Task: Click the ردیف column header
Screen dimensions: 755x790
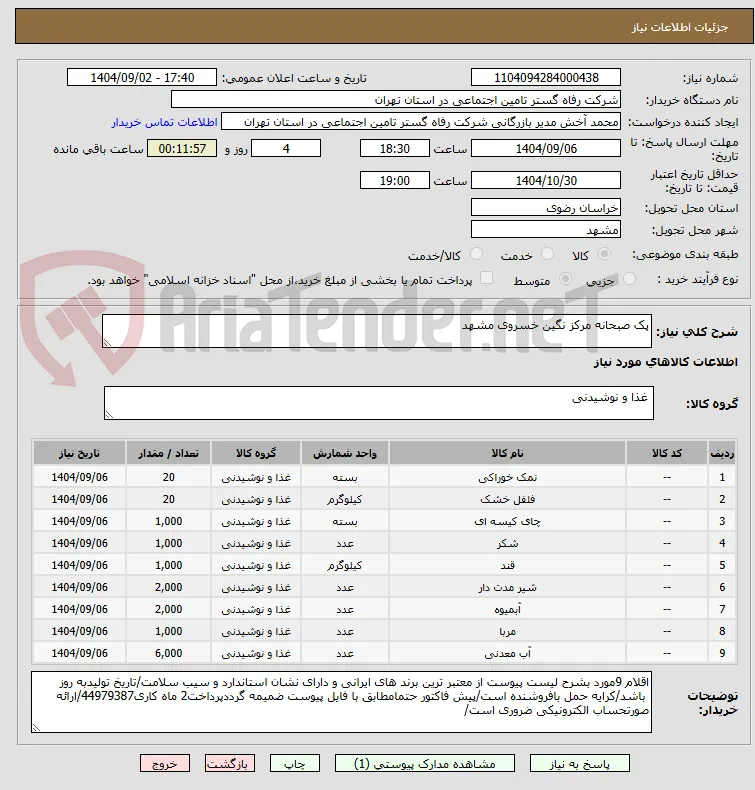Action: click(722, 453)
